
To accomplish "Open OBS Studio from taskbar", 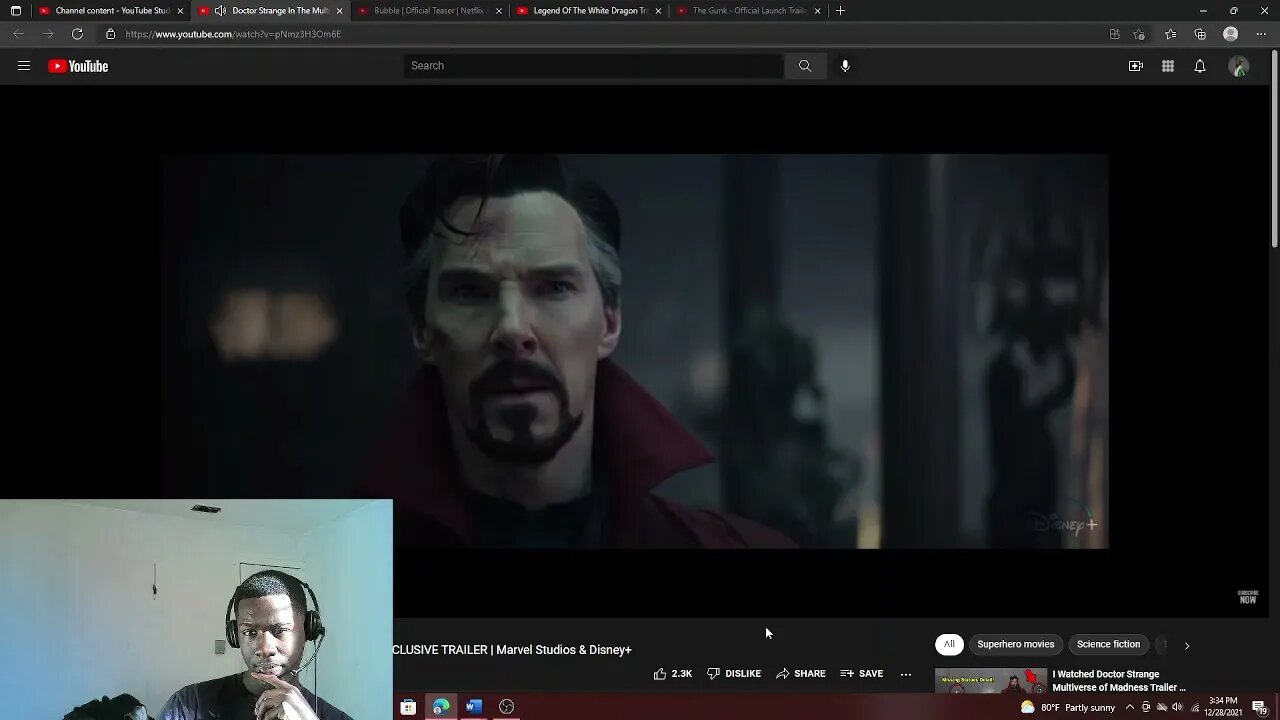I will pos(507,707).
